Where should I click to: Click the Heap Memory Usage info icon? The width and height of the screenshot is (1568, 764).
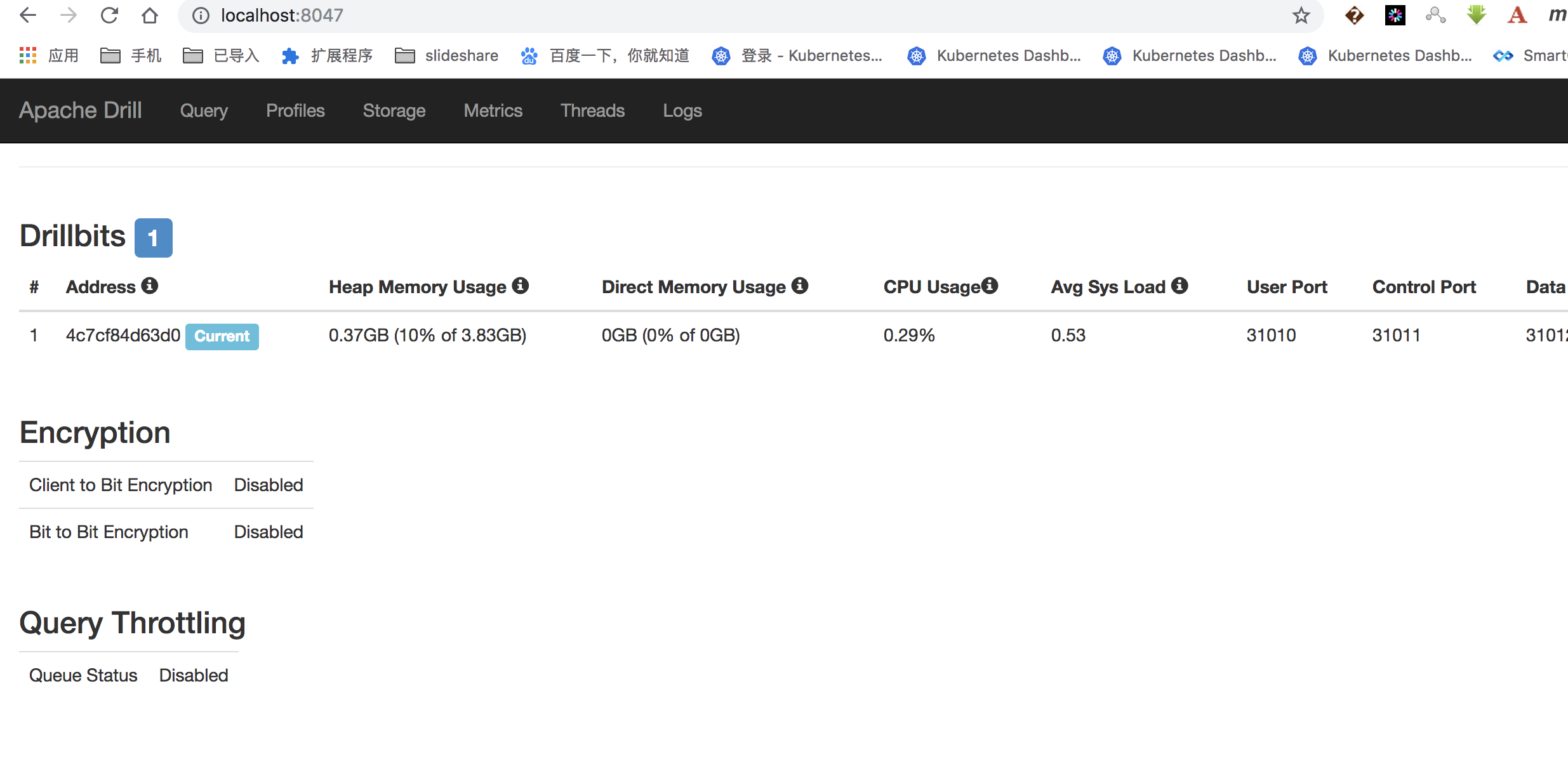521,286
